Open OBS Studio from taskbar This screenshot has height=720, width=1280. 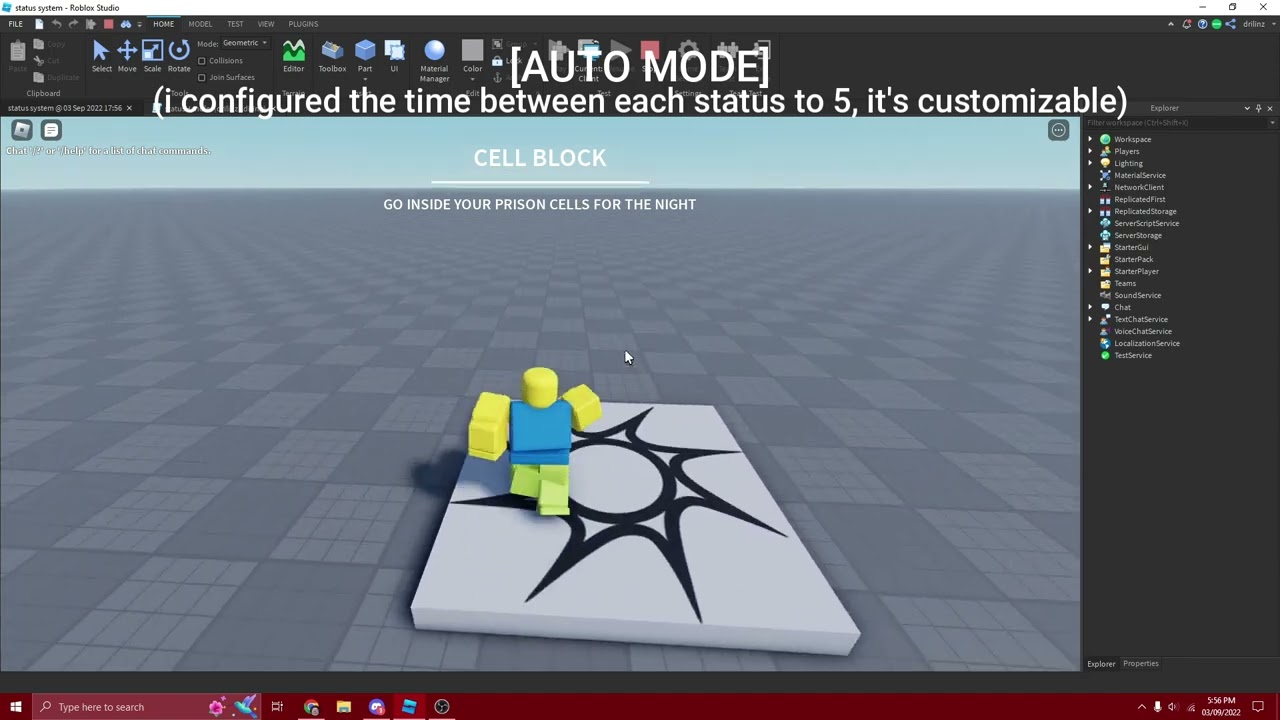(442, 707)
